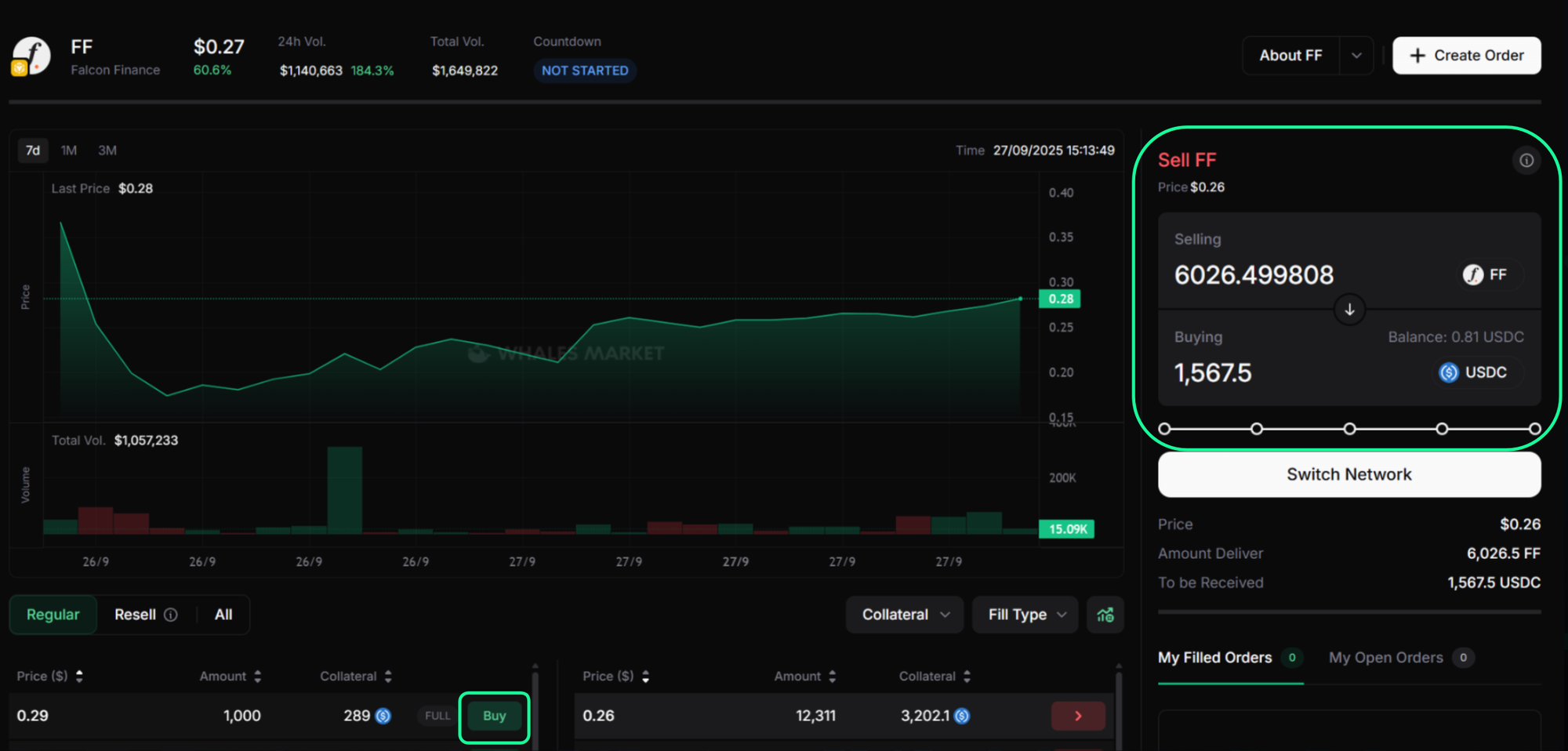Click USDC icon beside 3,202.1 collateral
Viewport: 1568px width, 751px height.
962,716
